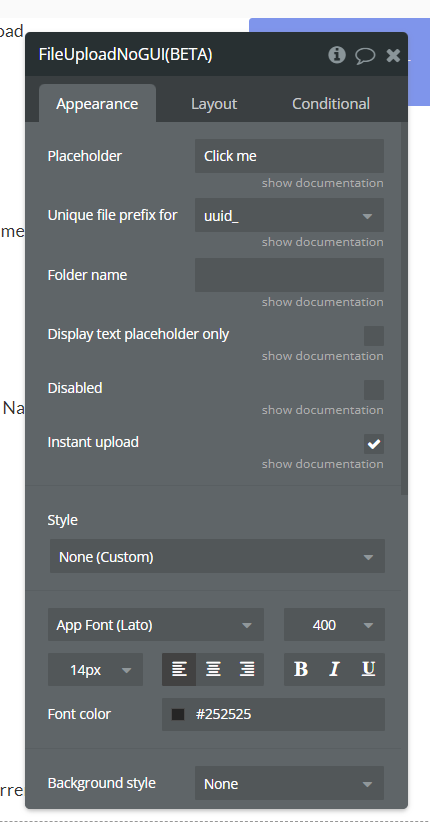Image resolution: width=430 pixels, height=830 pixels.
Task: Open App Font (Lato) dropdown
Action: pos(156,625)
